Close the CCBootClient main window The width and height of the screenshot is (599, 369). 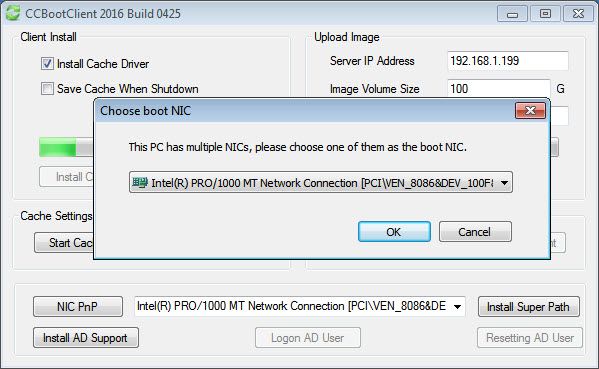coord(578,14)
